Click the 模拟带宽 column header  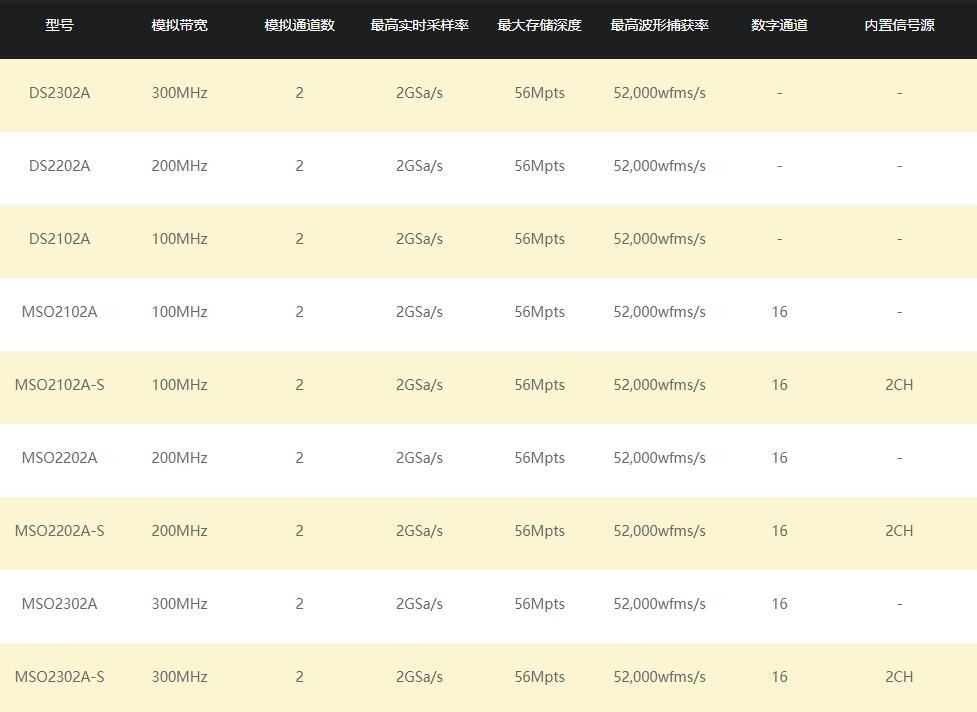coord(179,25)
